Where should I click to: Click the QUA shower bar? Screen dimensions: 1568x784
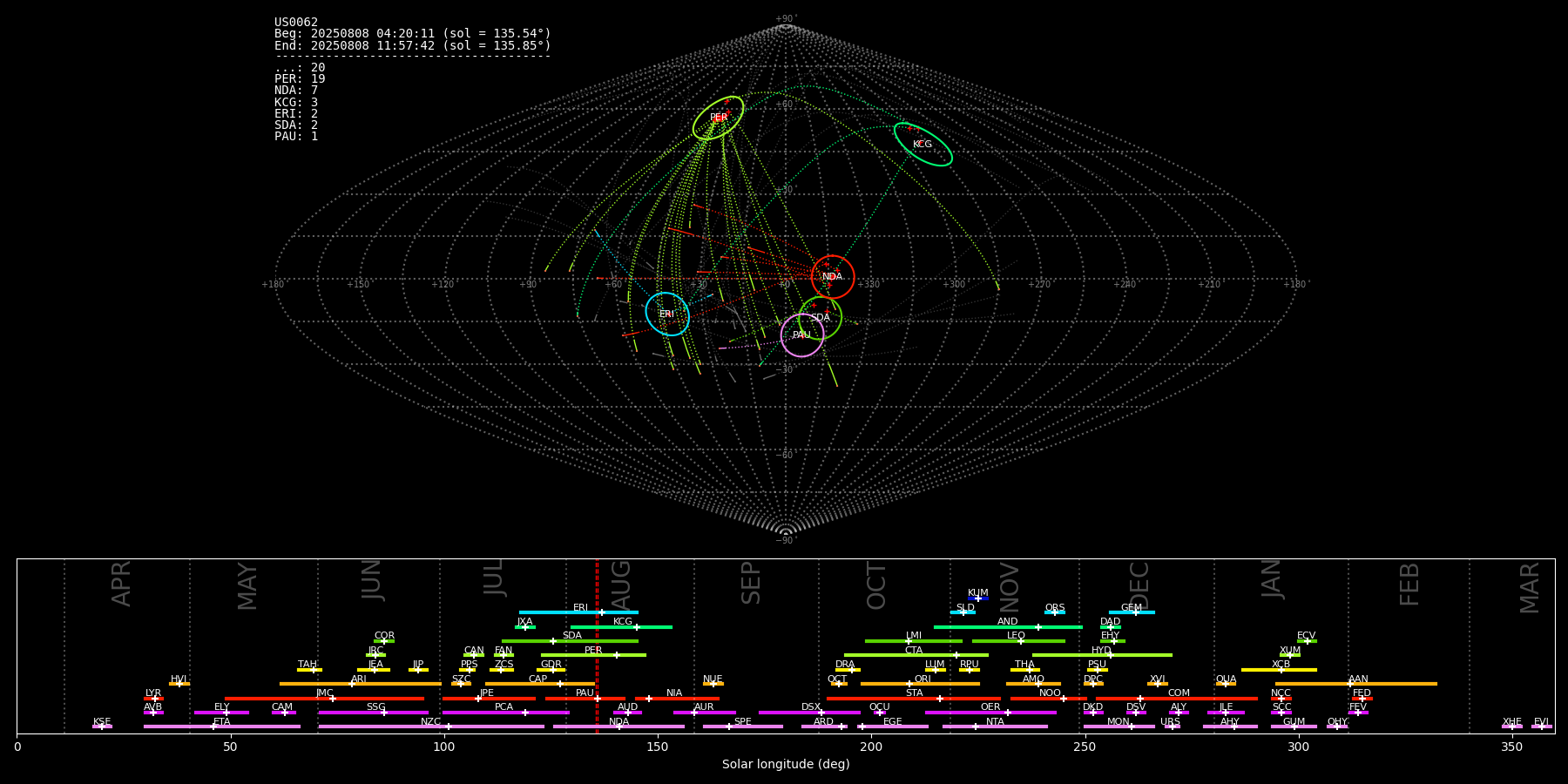[1226, 684]
